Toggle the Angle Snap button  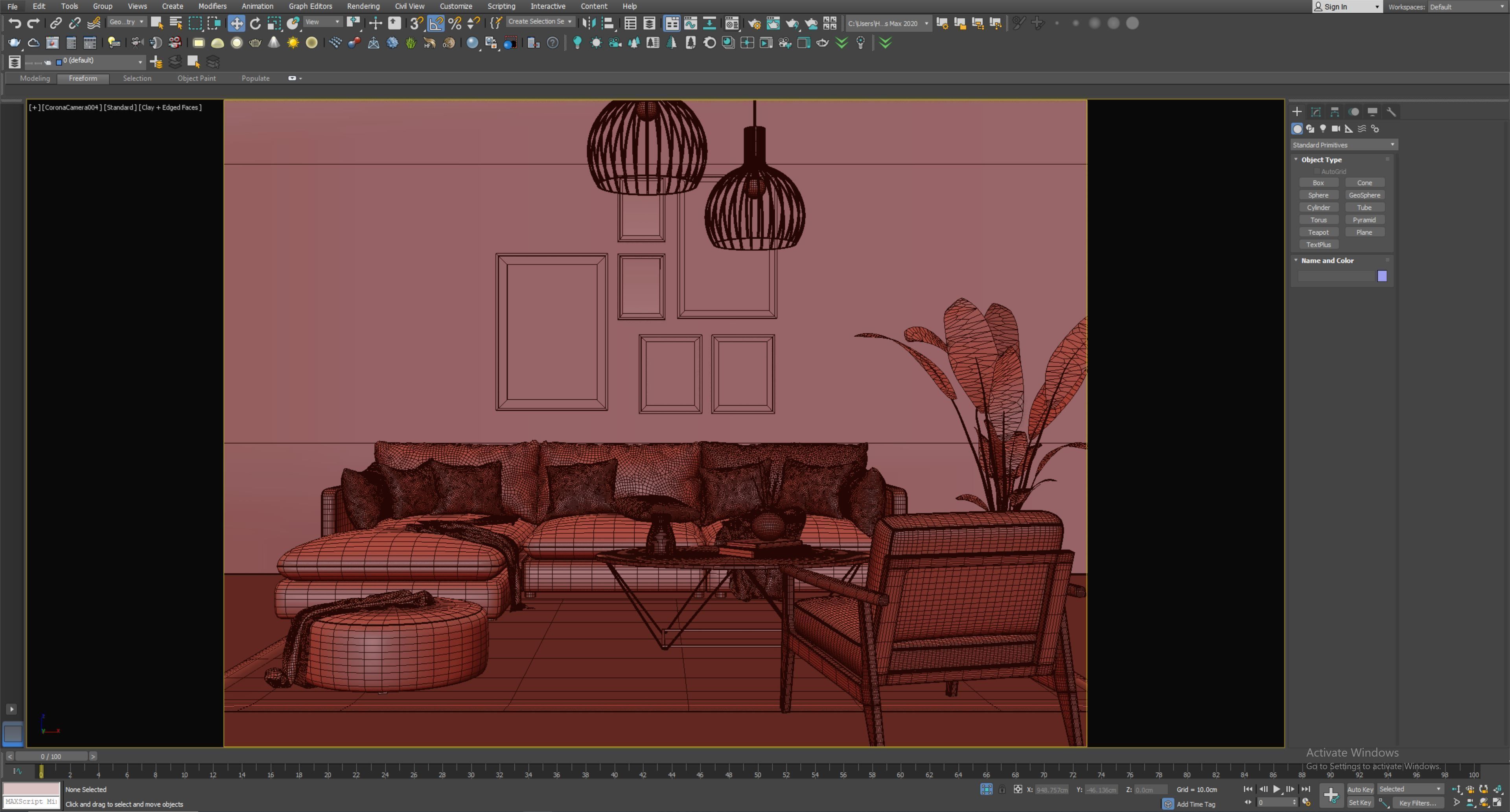pos(436,24)
